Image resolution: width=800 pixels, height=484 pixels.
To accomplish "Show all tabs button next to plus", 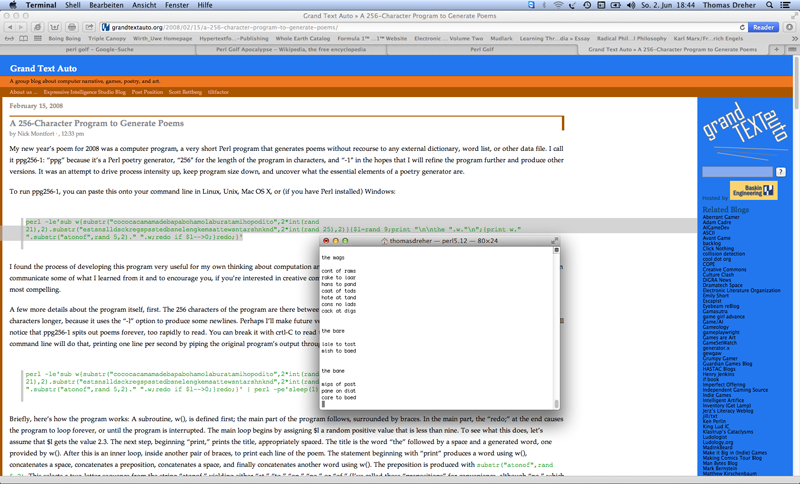I will point(792,49).
